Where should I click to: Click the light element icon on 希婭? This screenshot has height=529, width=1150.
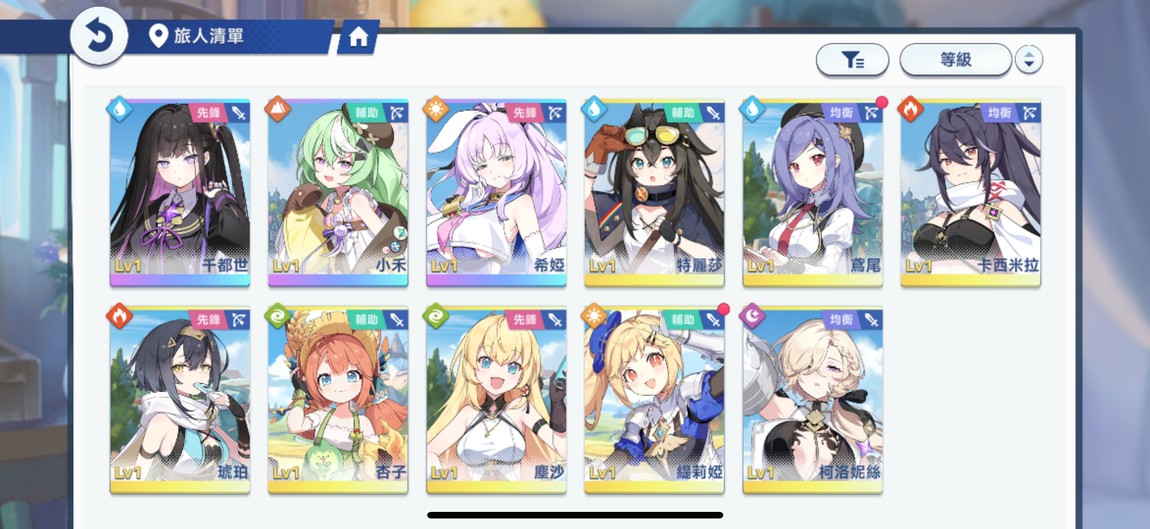[436, 109]
